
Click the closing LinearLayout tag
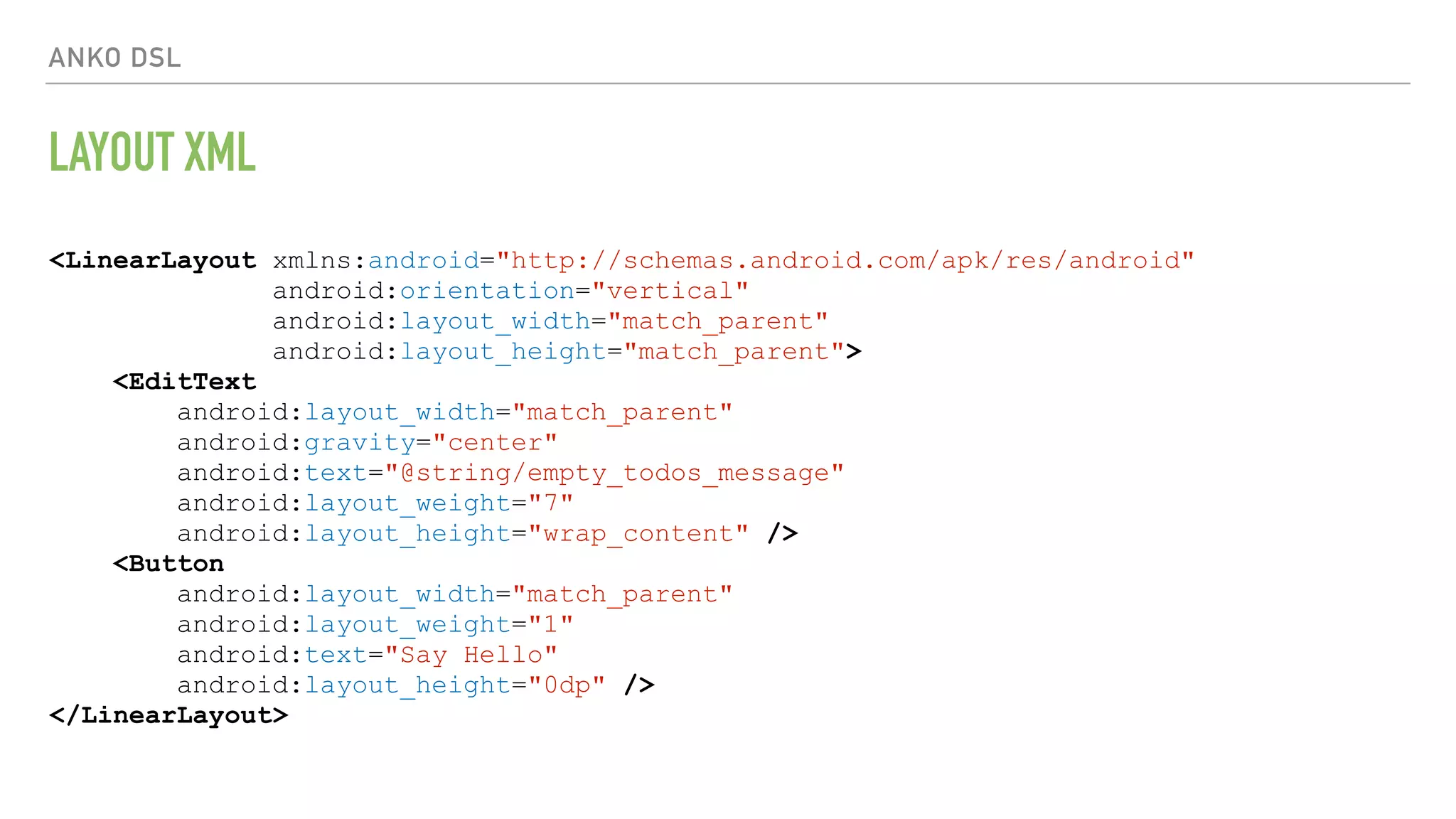tap(168, 715)
